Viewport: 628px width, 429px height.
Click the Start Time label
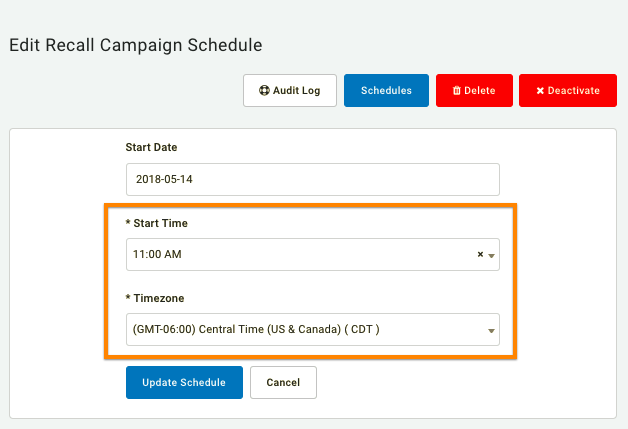[157, 223]
